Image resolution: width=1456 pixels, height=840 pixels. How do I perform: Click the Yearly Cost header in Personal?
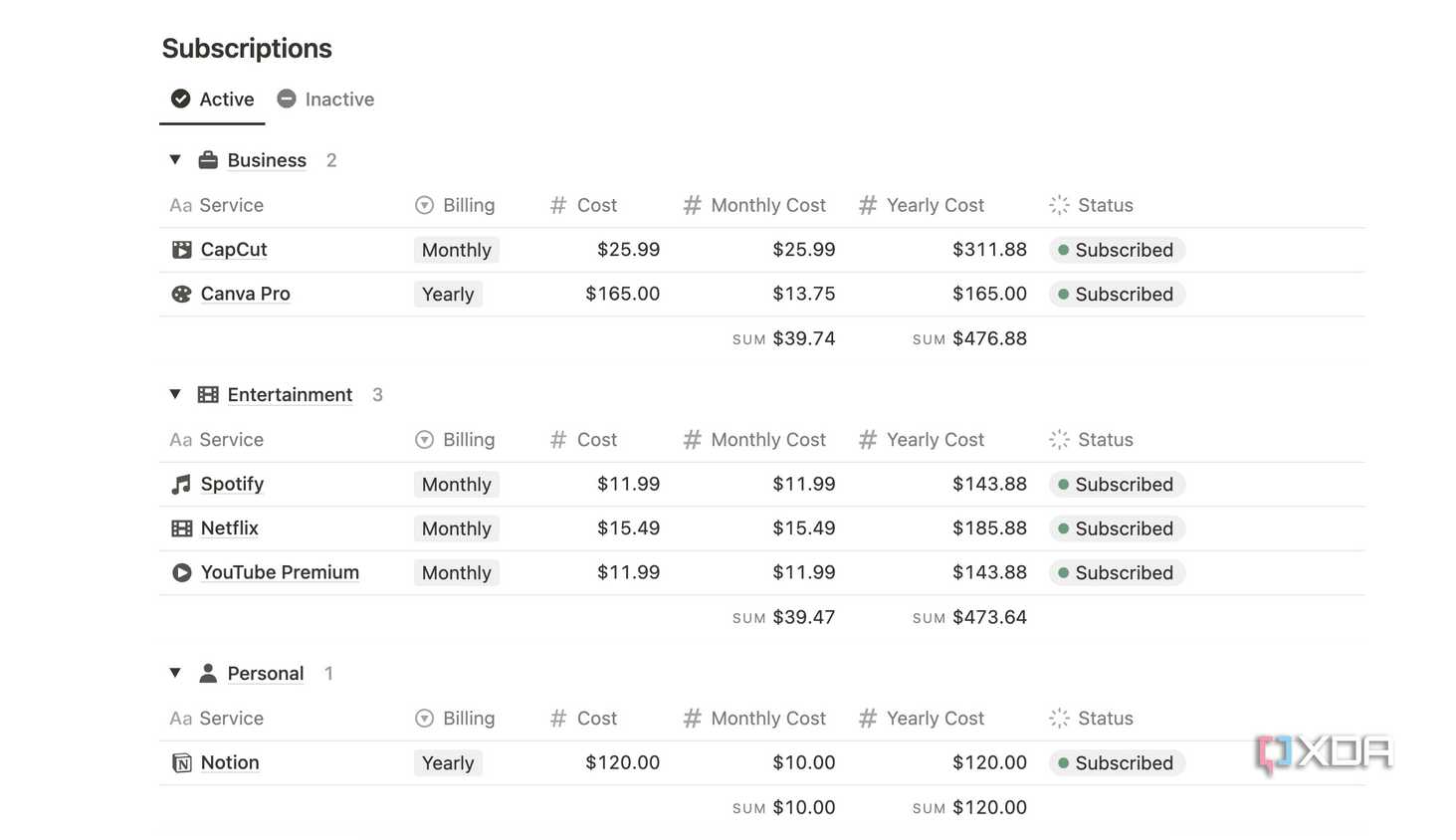922,719
